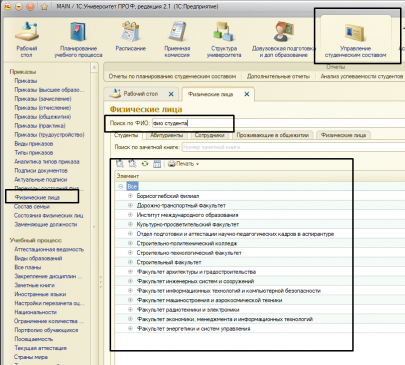Expand Строительный факультет node
The height and width of the screenshot is (365, 405).
(130, 262)
